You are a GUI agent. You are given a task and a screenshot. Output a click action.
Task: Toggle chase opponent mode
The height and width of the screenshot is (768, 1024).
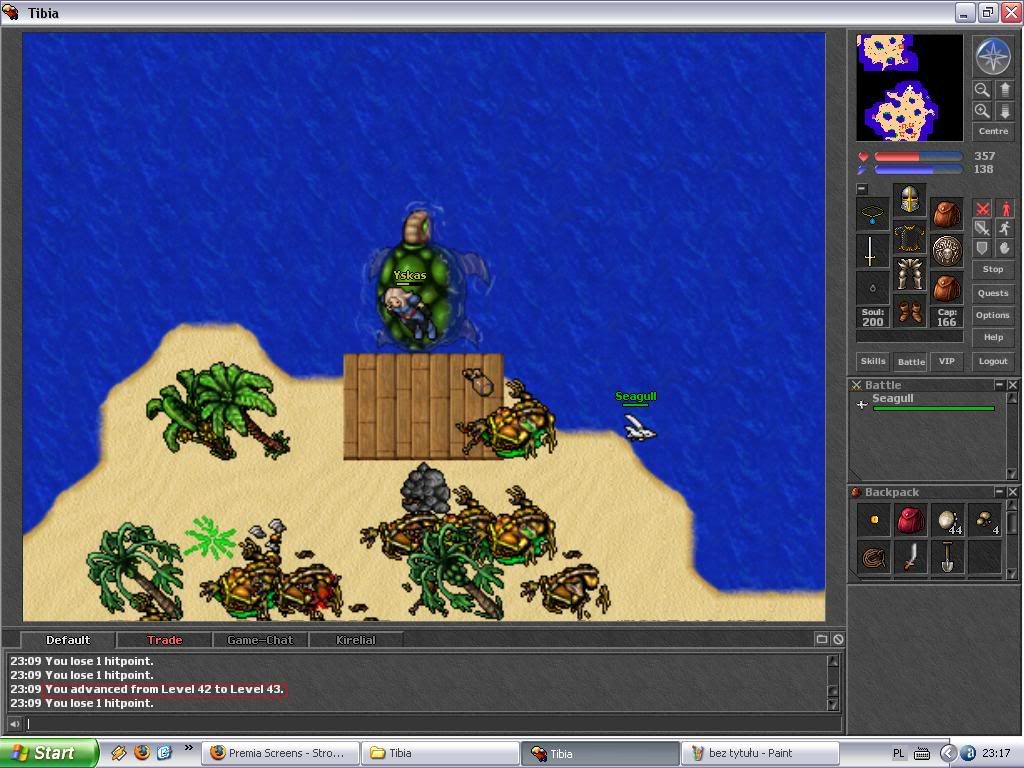click(x=1004, y=228)
